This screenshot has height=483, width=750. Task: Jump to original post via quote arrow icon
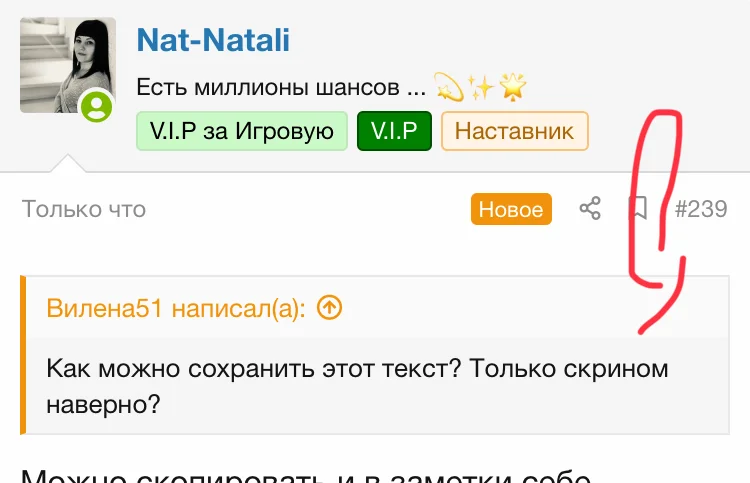click(x=329, y=308)
